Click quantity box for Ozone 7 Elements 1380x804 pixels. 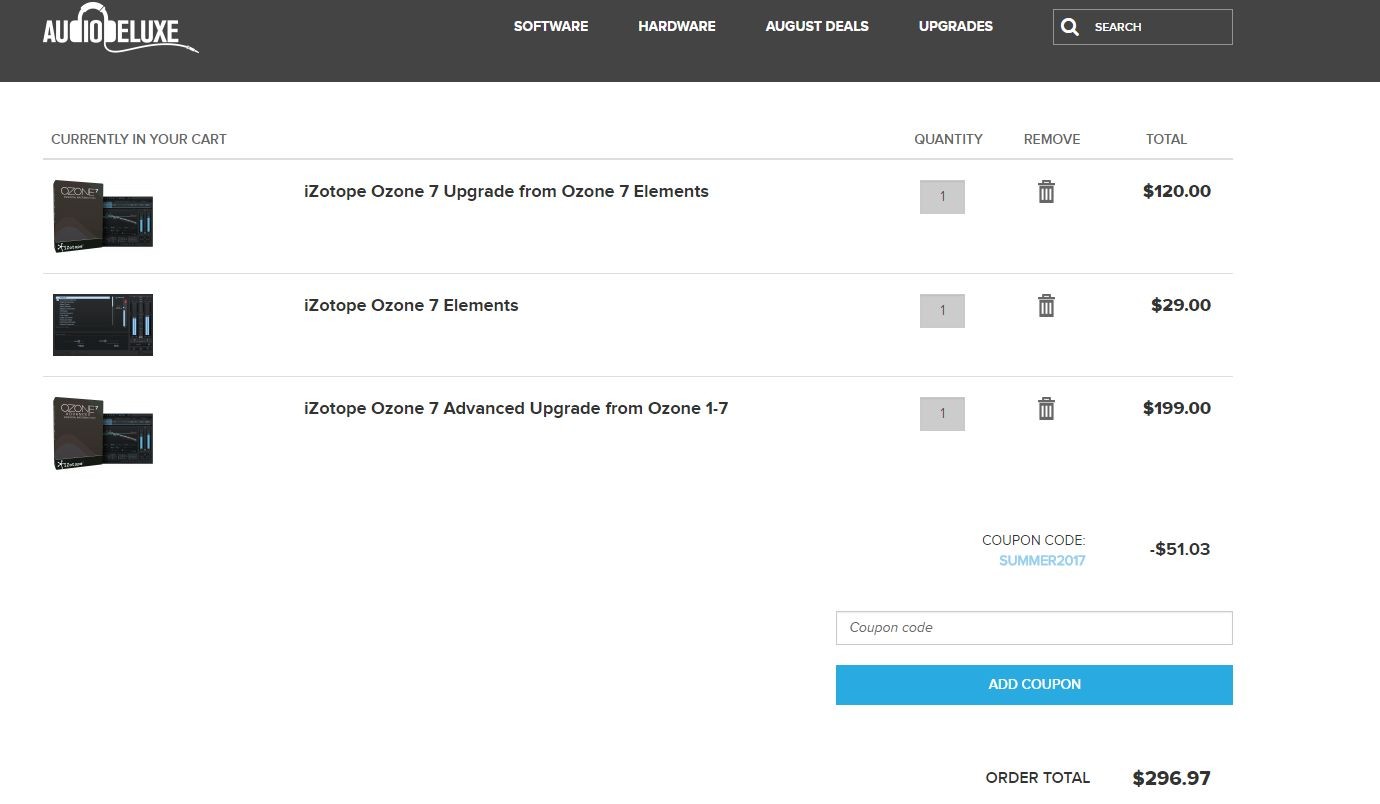942,311
